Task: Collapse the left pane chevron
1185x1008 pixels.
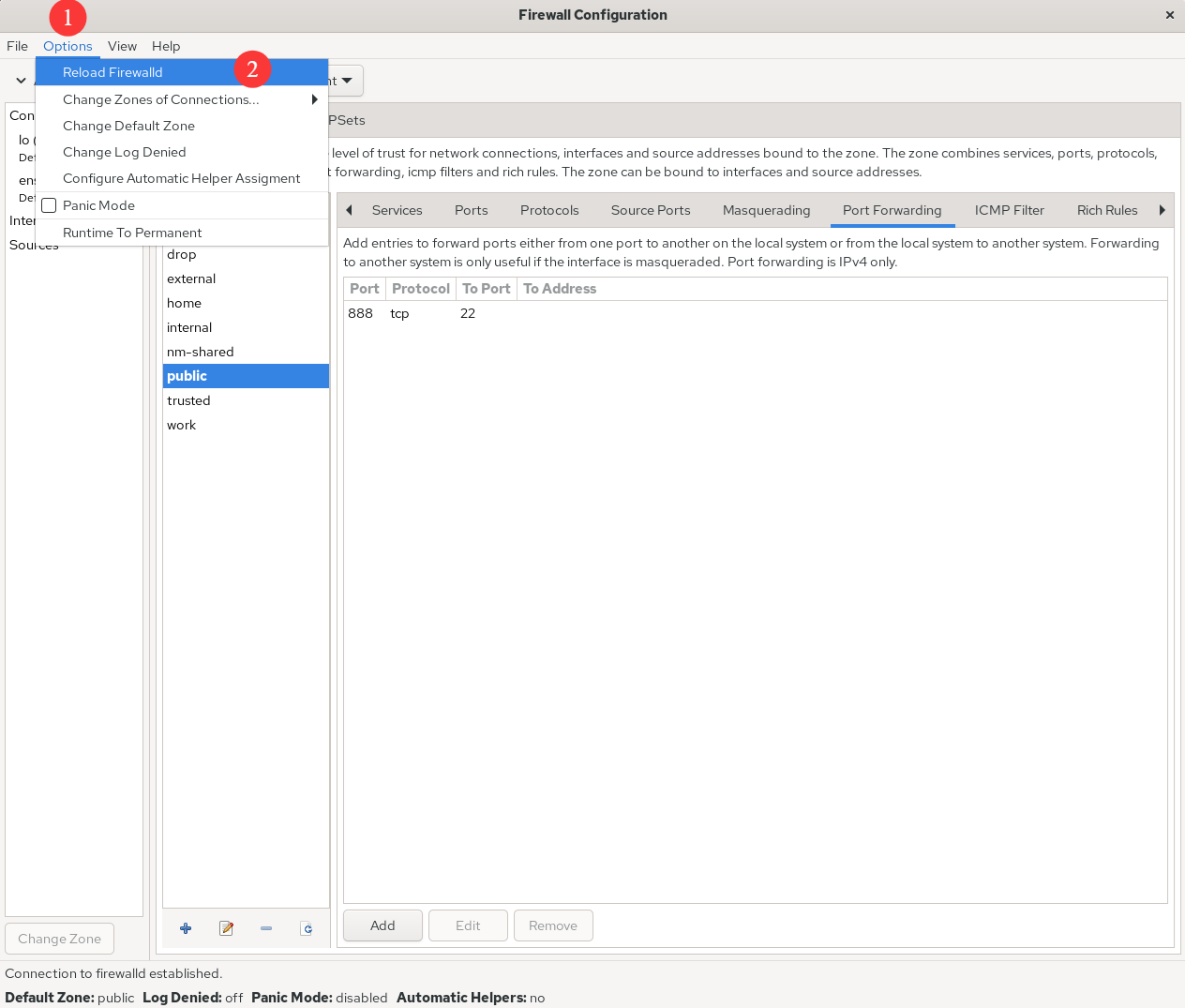Action: 21,81
